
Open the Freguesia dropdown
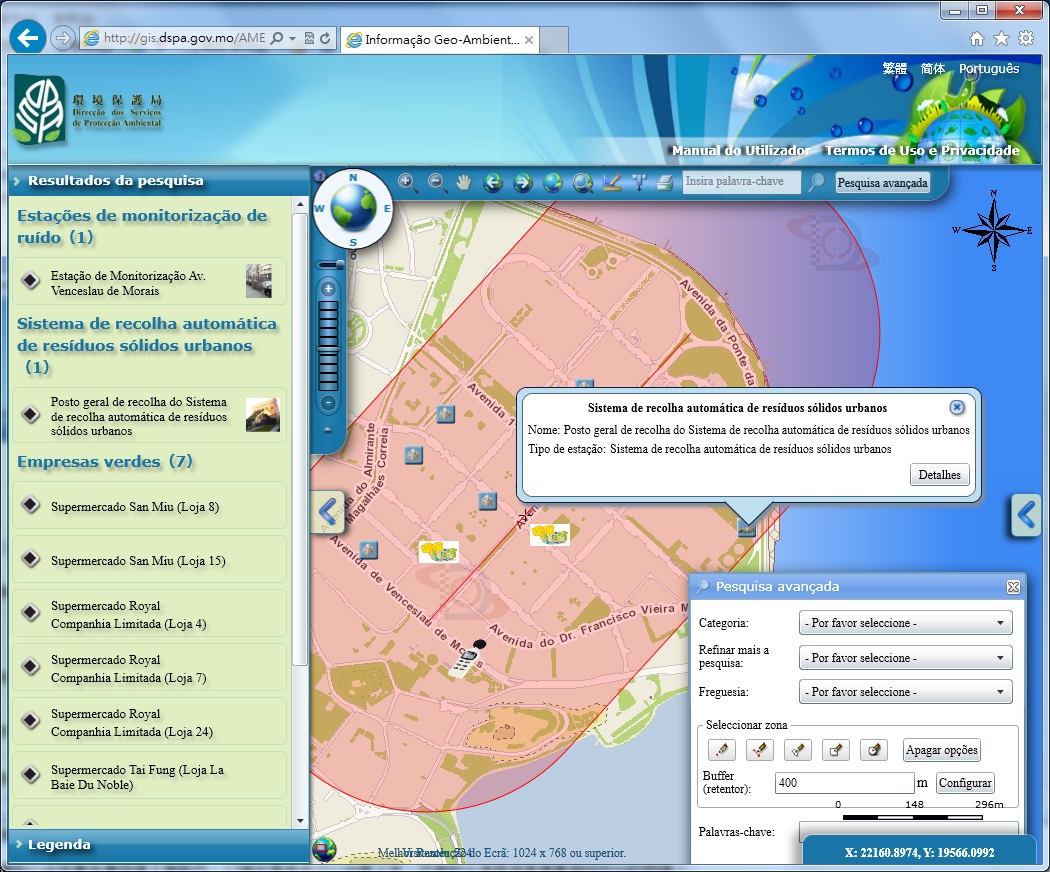click(905, 692)
